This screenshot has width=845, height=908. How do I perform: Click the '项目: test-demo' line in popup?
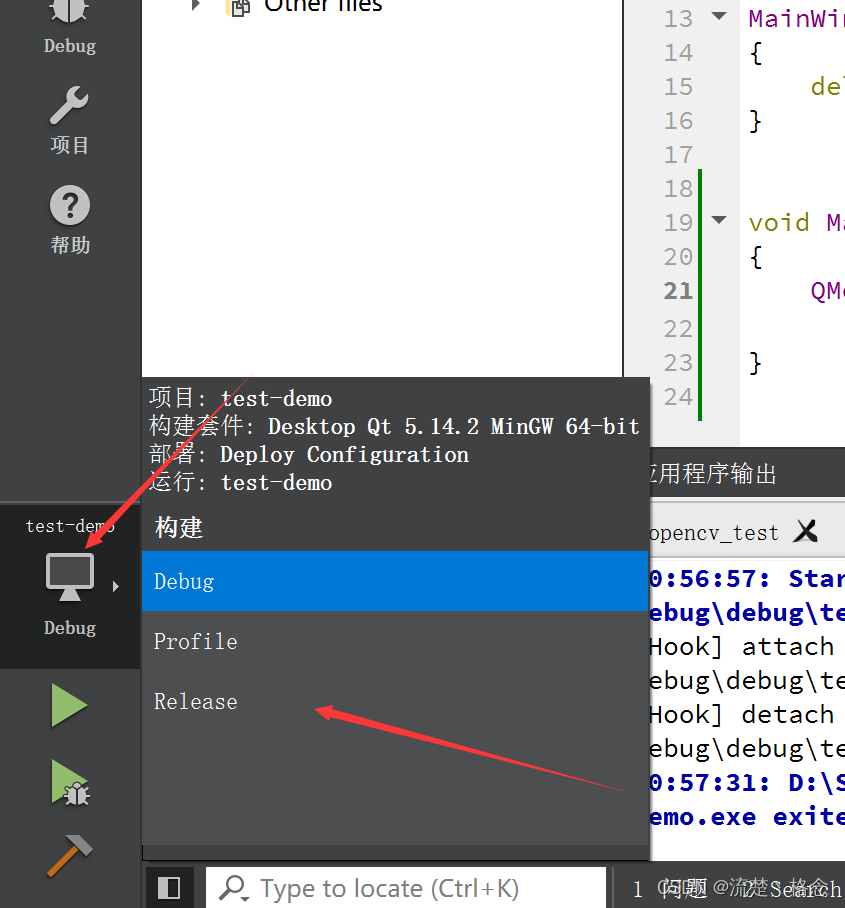pos(240,398)
